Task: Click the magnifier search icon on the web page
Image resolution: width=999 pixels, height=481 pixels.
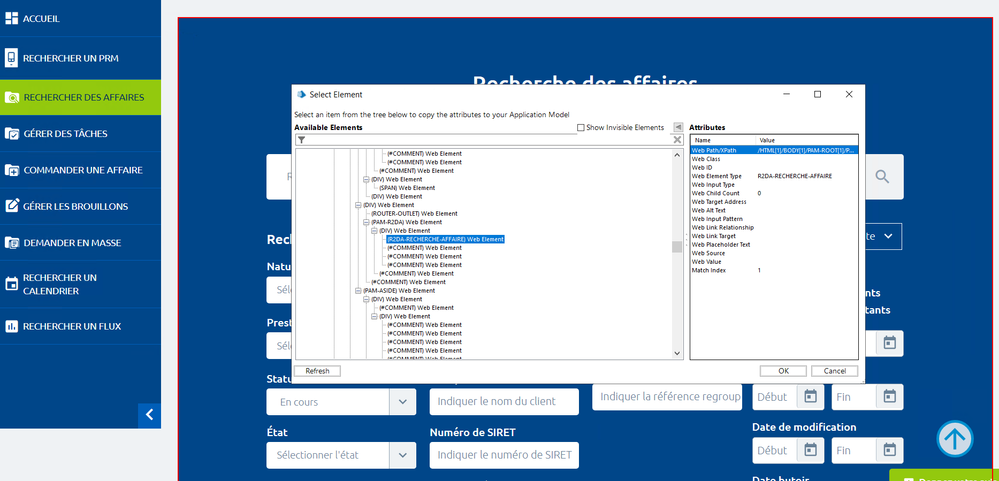Action: click(x=882, y=176)
